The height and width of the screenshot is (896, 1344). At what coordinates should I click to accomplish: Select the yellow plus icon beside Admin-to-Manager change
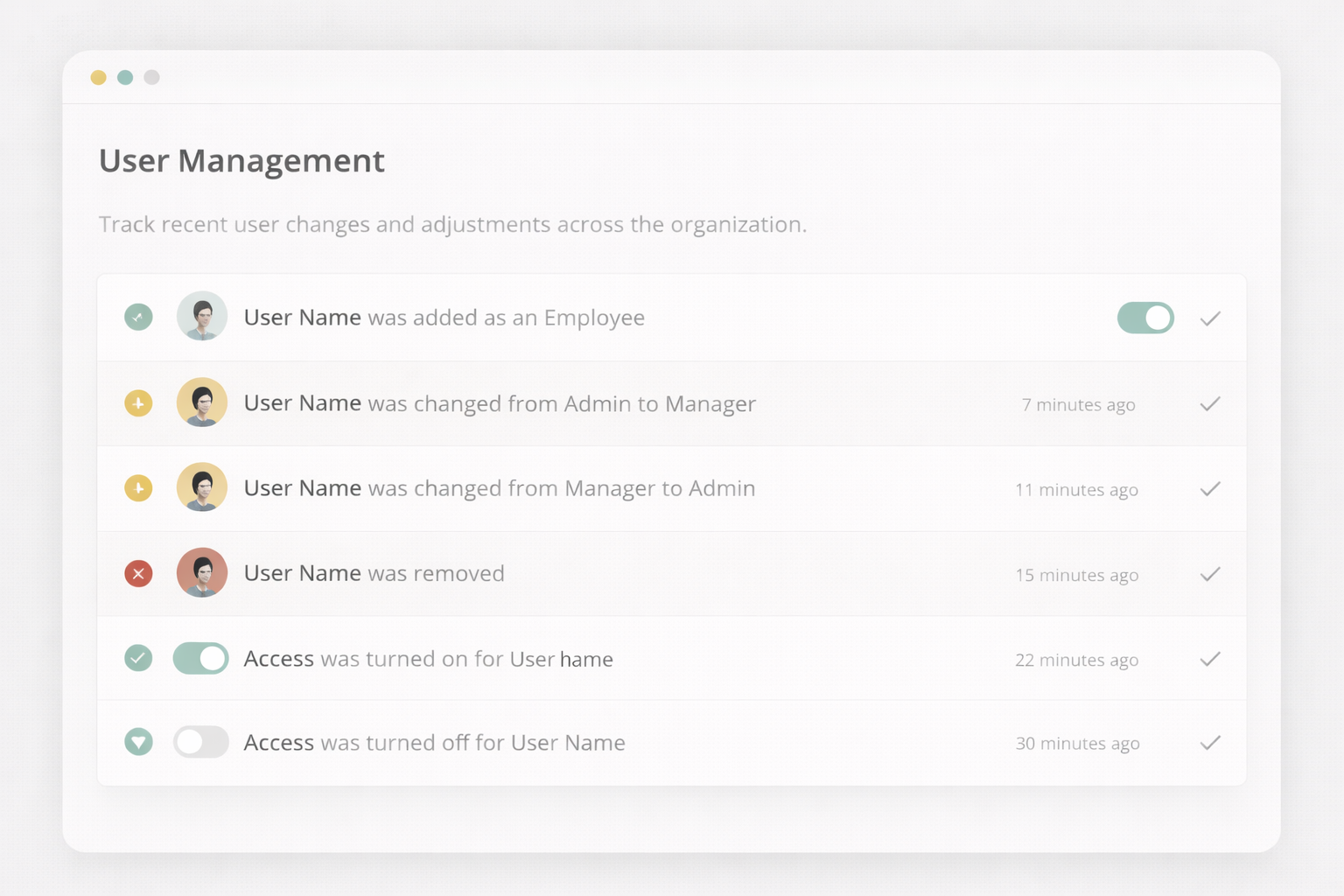tap(138, 402)
